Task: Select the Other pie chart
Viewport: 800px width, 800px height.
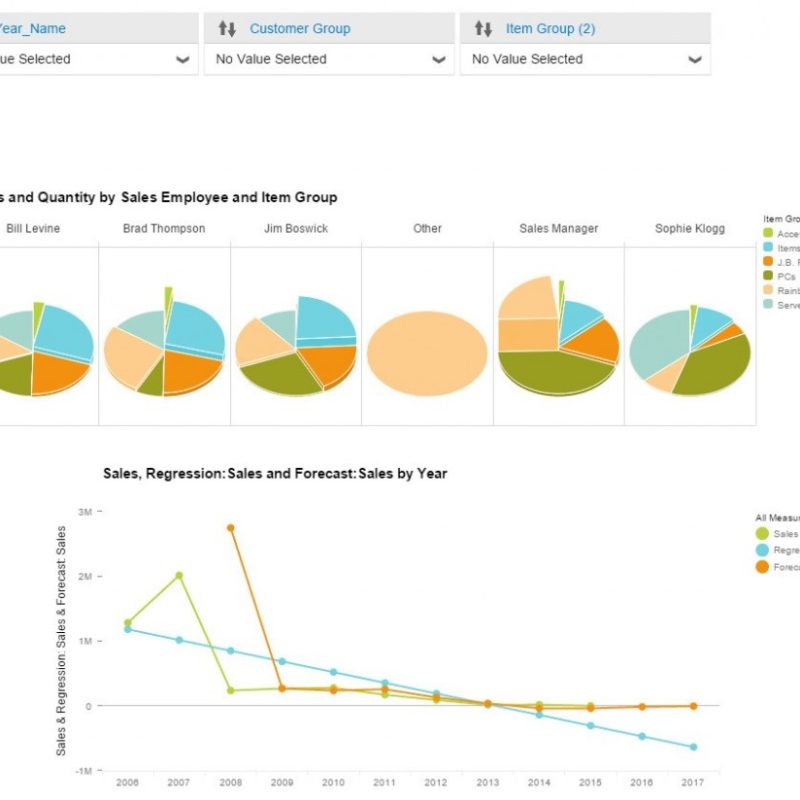Action: tap(427, 354)
